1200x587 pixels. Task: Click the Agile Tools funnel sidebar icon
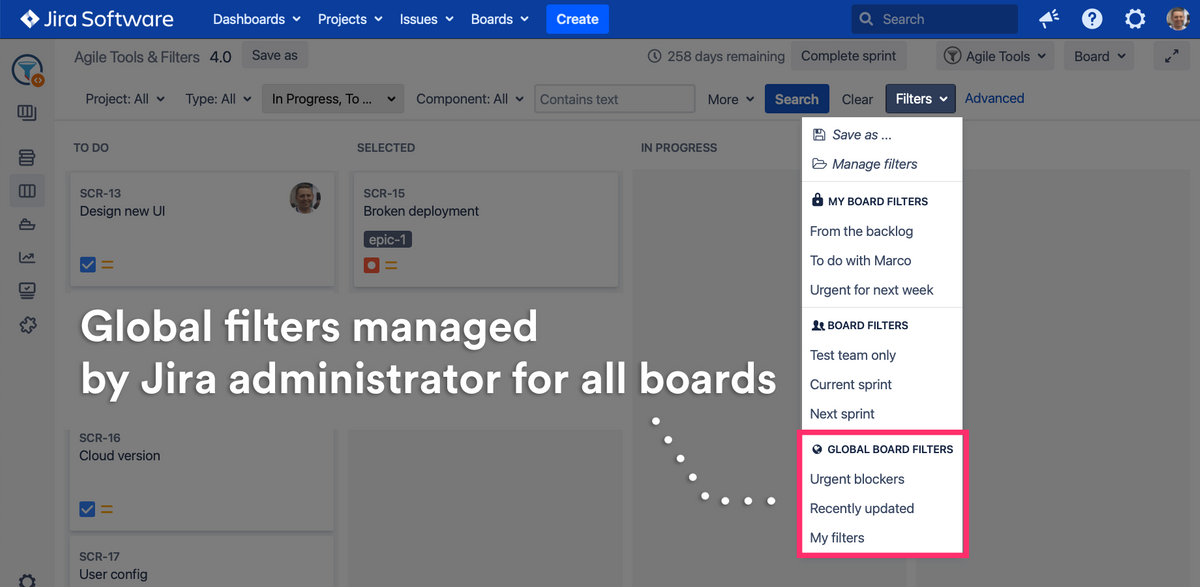click(x=27, y=70)
